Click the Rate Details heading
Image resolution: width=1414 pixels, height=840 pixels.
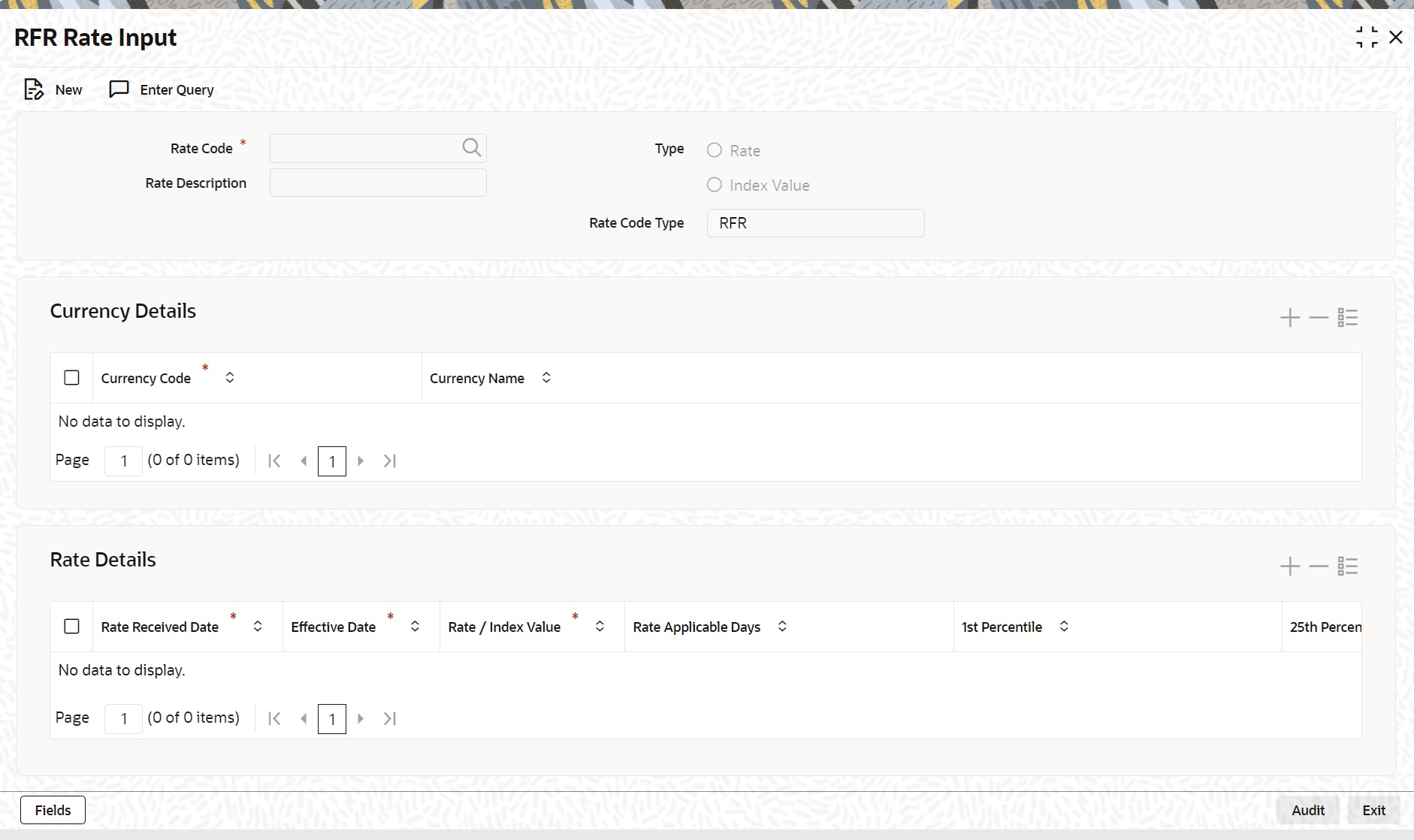(x=103, y=560)
